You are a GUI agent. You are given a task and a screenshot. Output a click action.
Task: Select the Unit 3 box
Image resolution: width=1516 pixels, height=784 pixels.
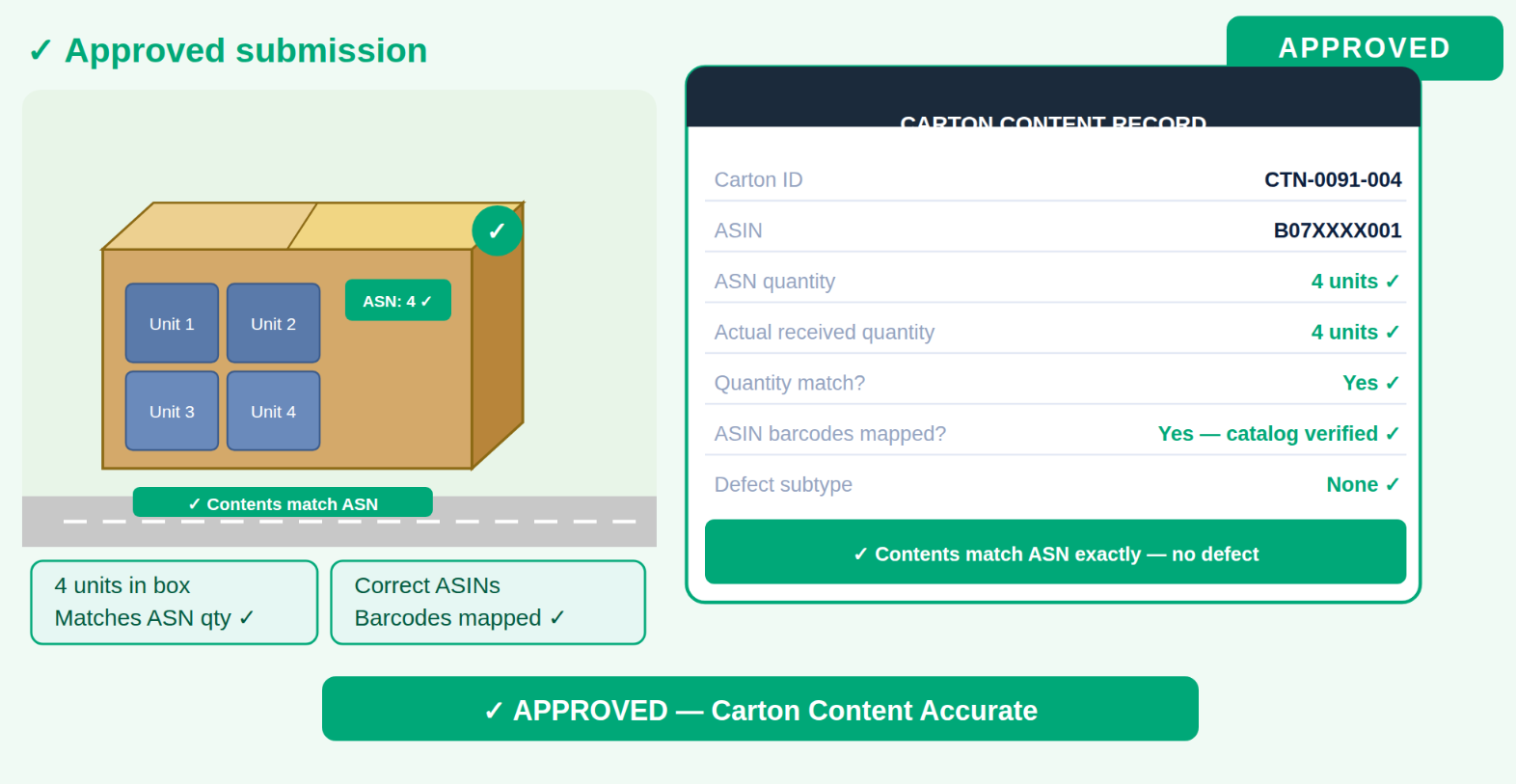(172, 411)
